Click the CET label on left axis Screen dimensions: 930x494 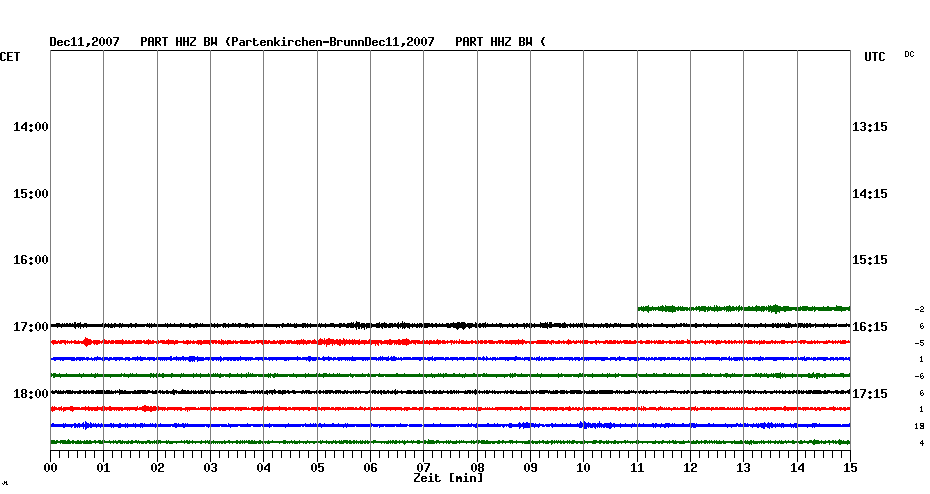coord(10,57)
